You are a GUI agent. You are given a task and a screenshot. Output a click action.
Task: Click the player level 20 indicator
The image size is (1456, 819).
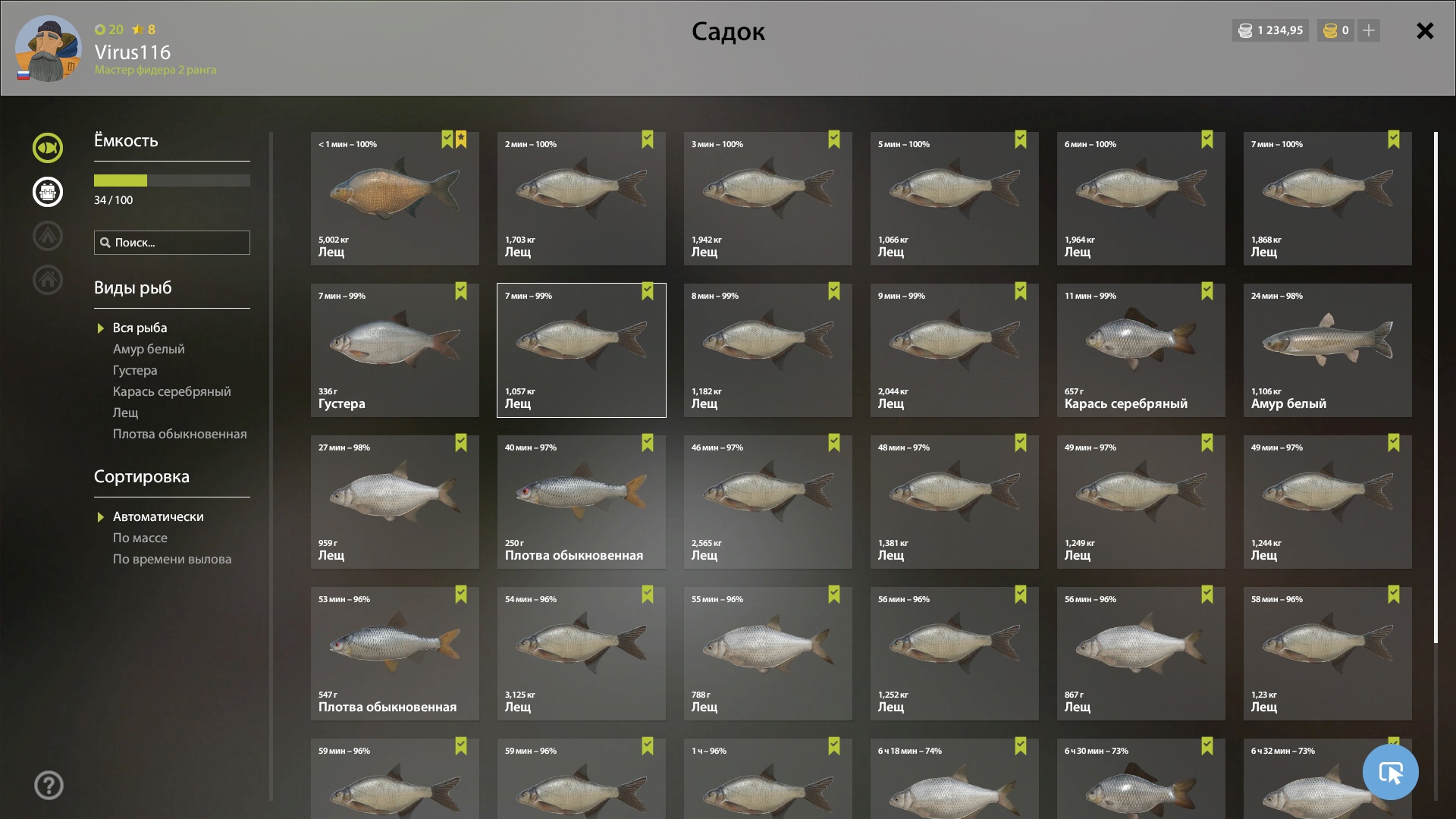[x=109, y=30]
